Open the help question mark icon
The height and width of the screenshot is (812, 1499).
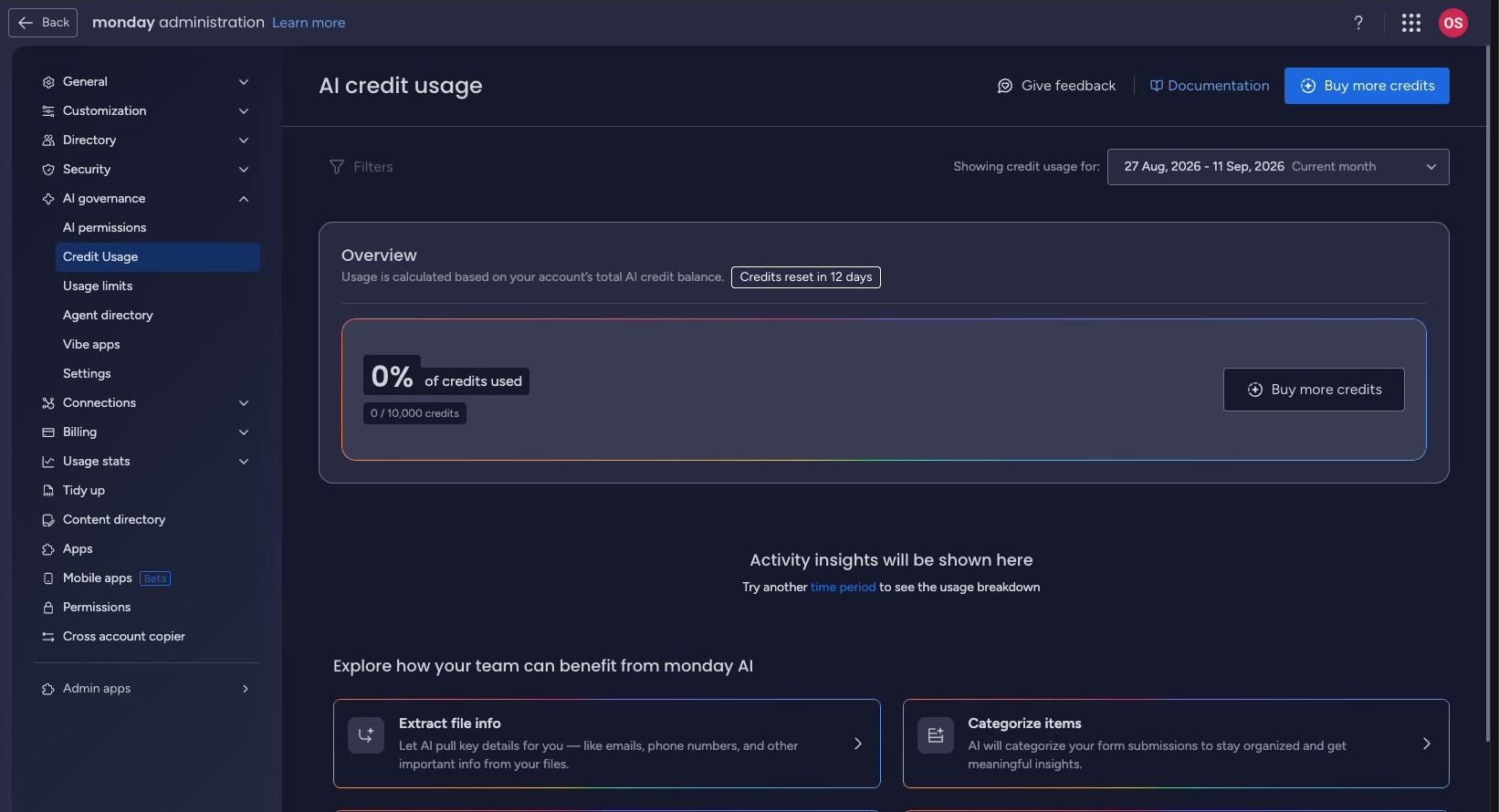[x=1358, y=23]
